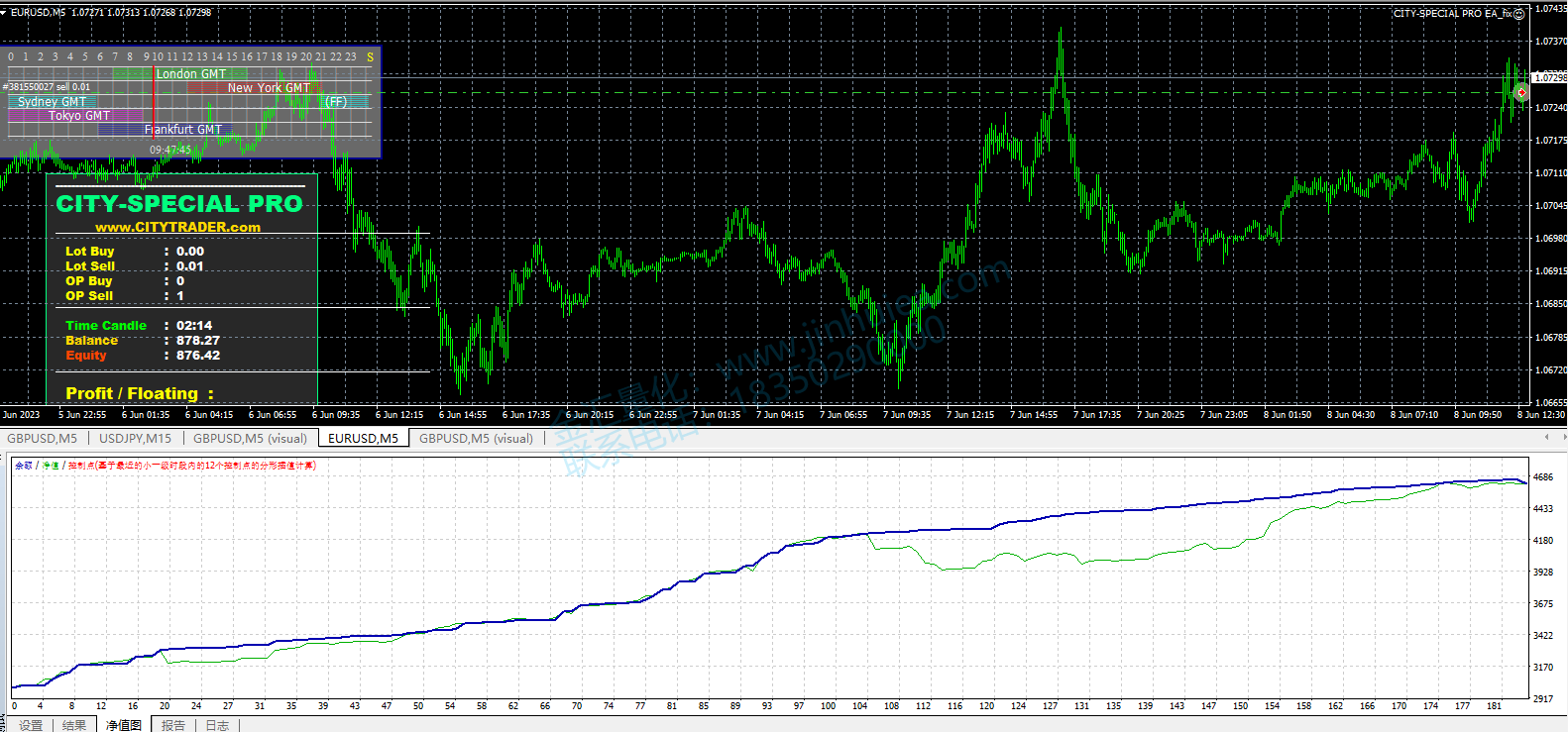Open the 结果 tester tab
The width and height of the screenshot is (1568, 732).
(74, 725)
